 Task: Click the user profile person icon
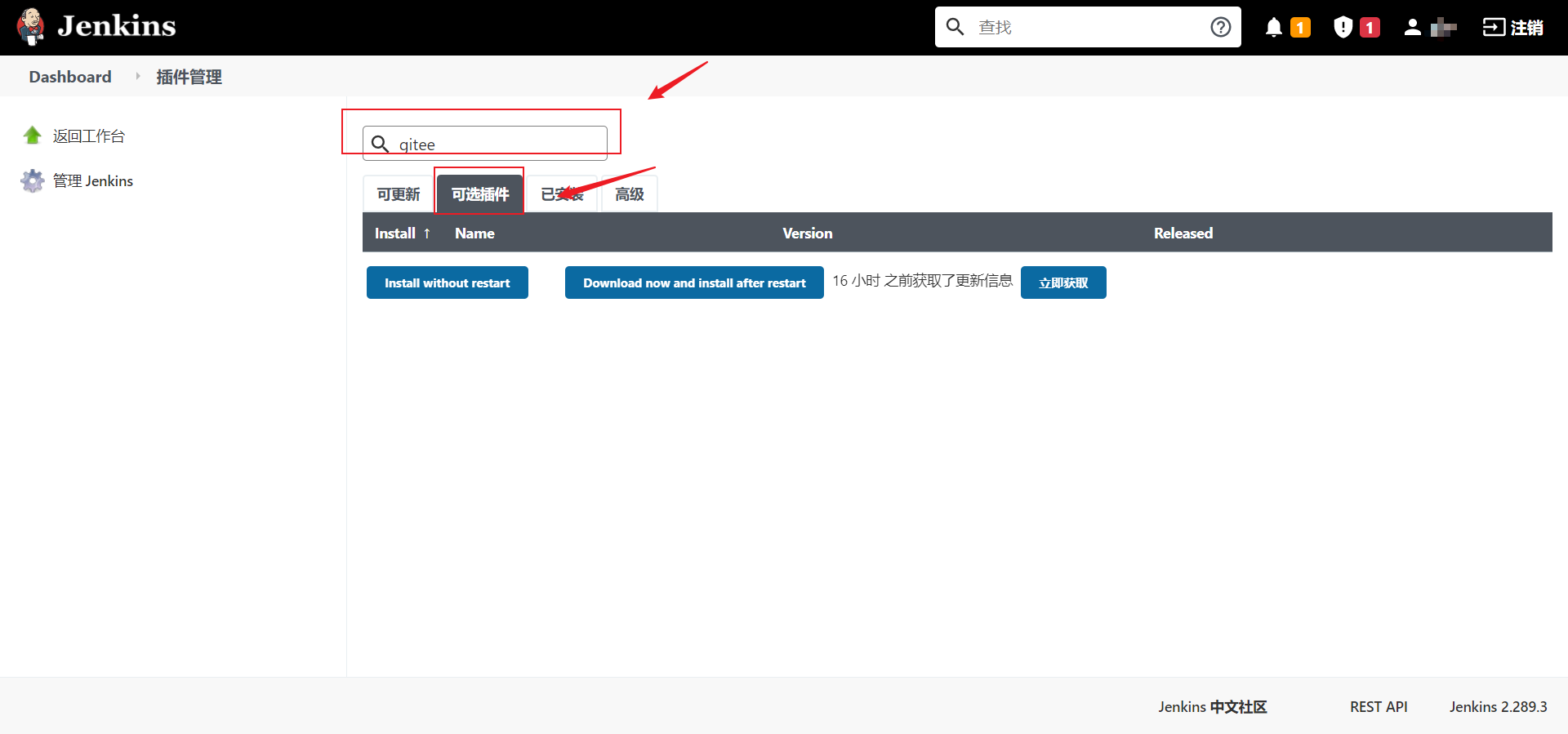click(x=1412, y=28)
